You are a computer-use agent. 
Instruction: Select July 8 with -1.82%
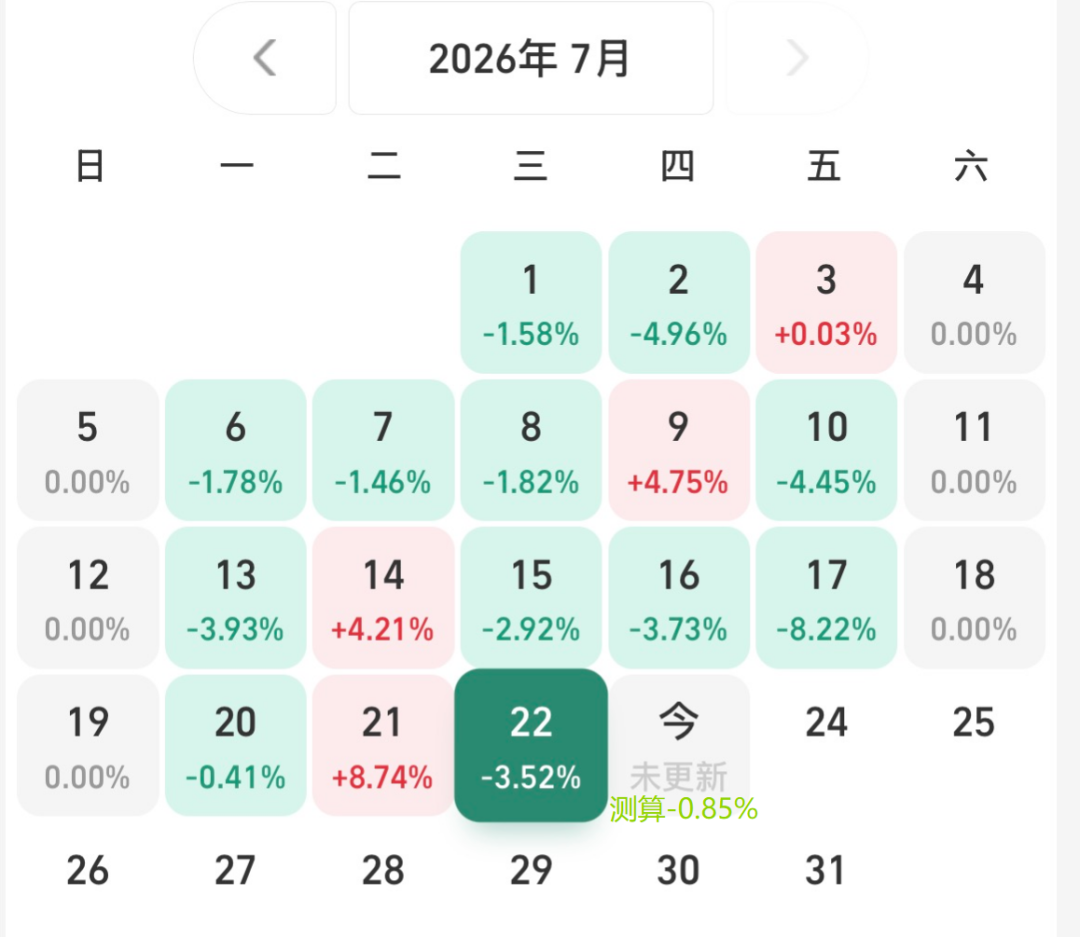(531, 450)
